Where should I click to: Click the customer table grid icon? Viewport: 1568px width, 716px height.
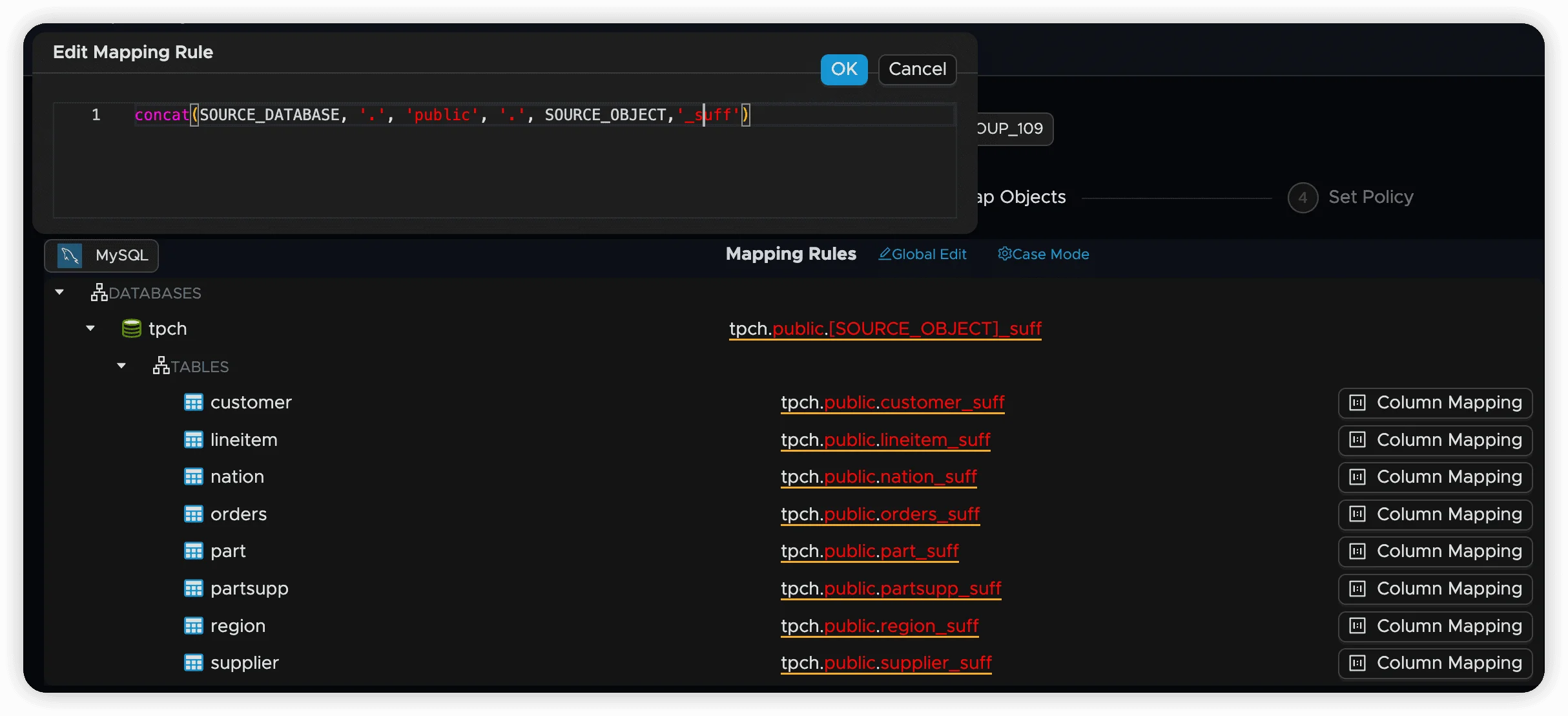pos(194,403)
